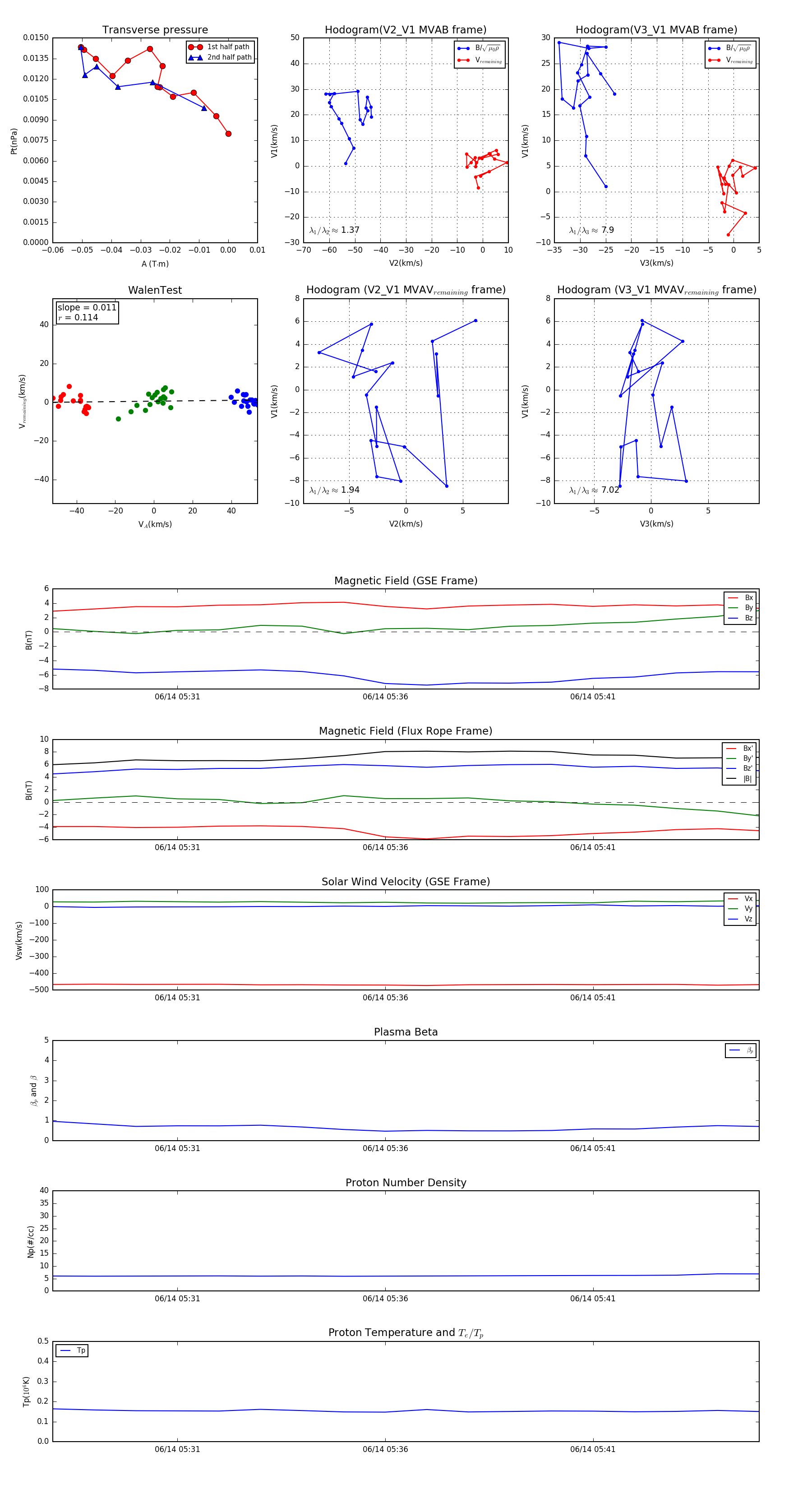The height and width of the screenshot is (1489, 812).
Task: Click the 'Magnetic Field (Flux Rope Frame)' title
Action: click(x=406, y=731)
